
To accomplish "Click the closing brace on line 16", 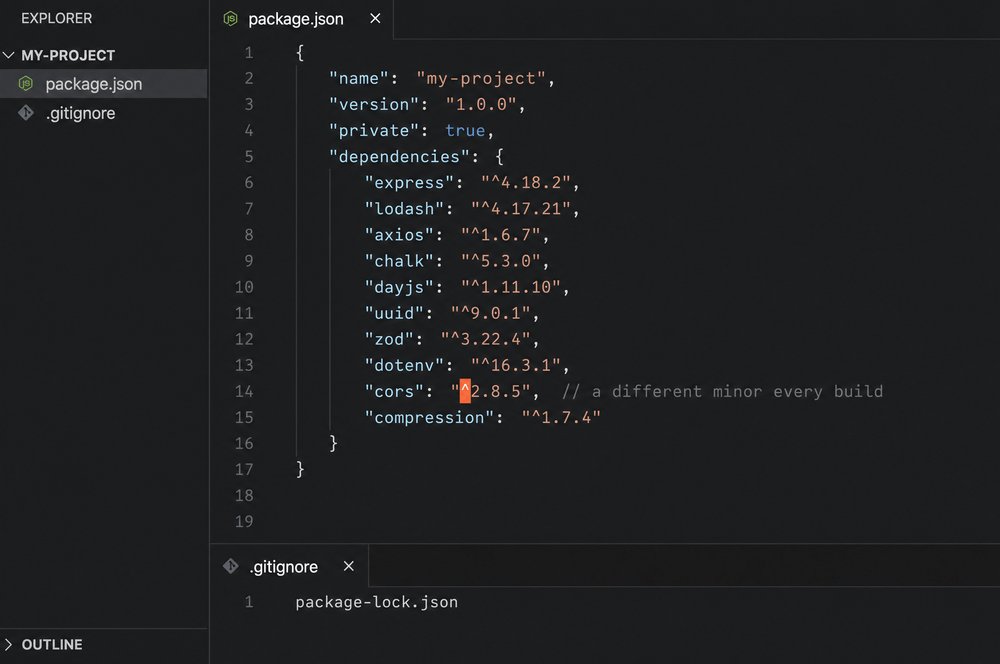I will (x=333, y=443).
